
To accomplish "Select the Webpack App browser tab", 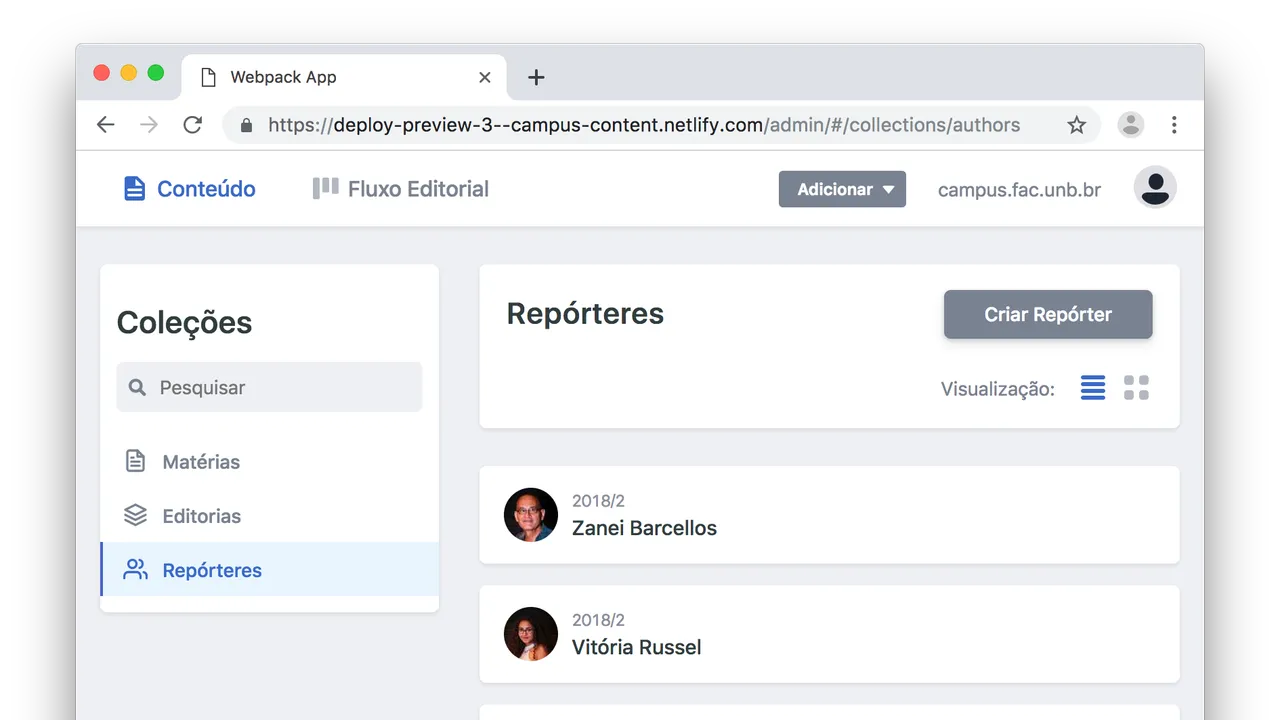I will [x=344, y=77].
